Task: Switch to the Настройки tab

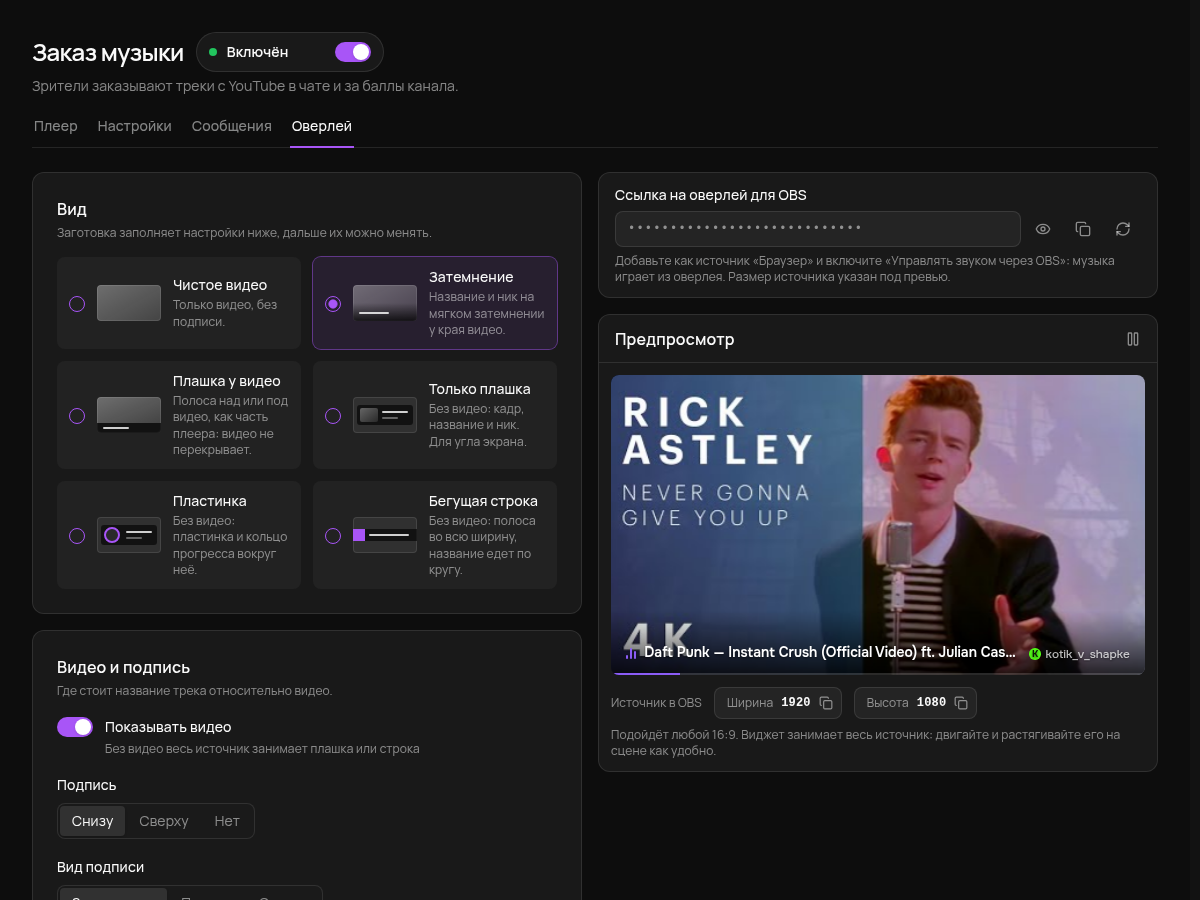Action: point(135,126)
